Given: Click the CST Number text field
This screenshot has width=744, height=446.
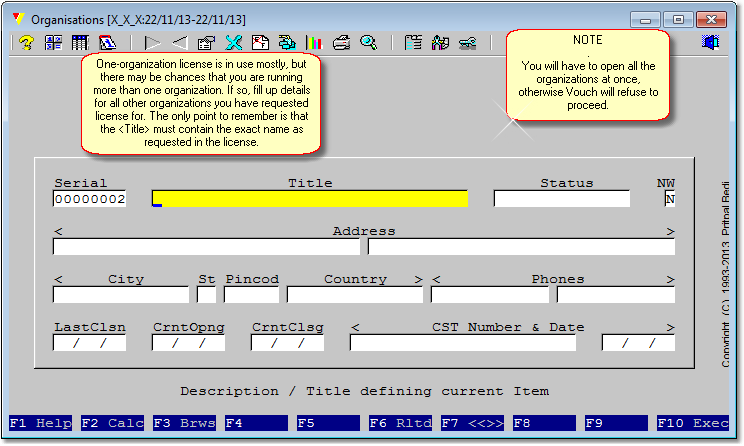Looking at the screenshot, I should coord(463,343).
